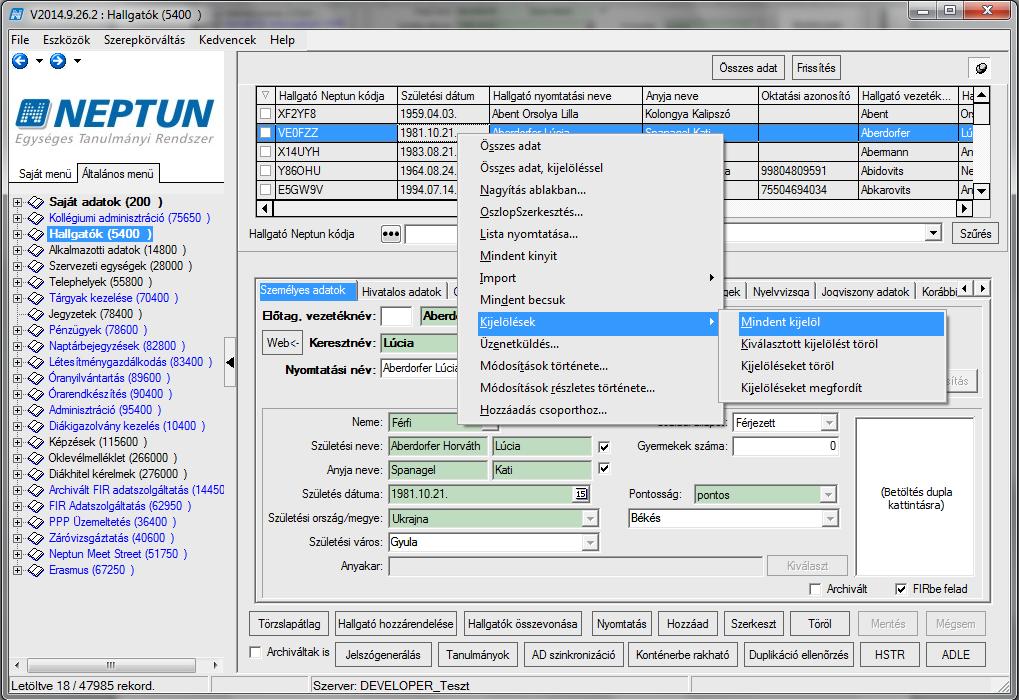1019x700 pixels.
Task: Click the Keresztnév field containing Lúcia
Action: pyautogui.click(x=420, y=343)
